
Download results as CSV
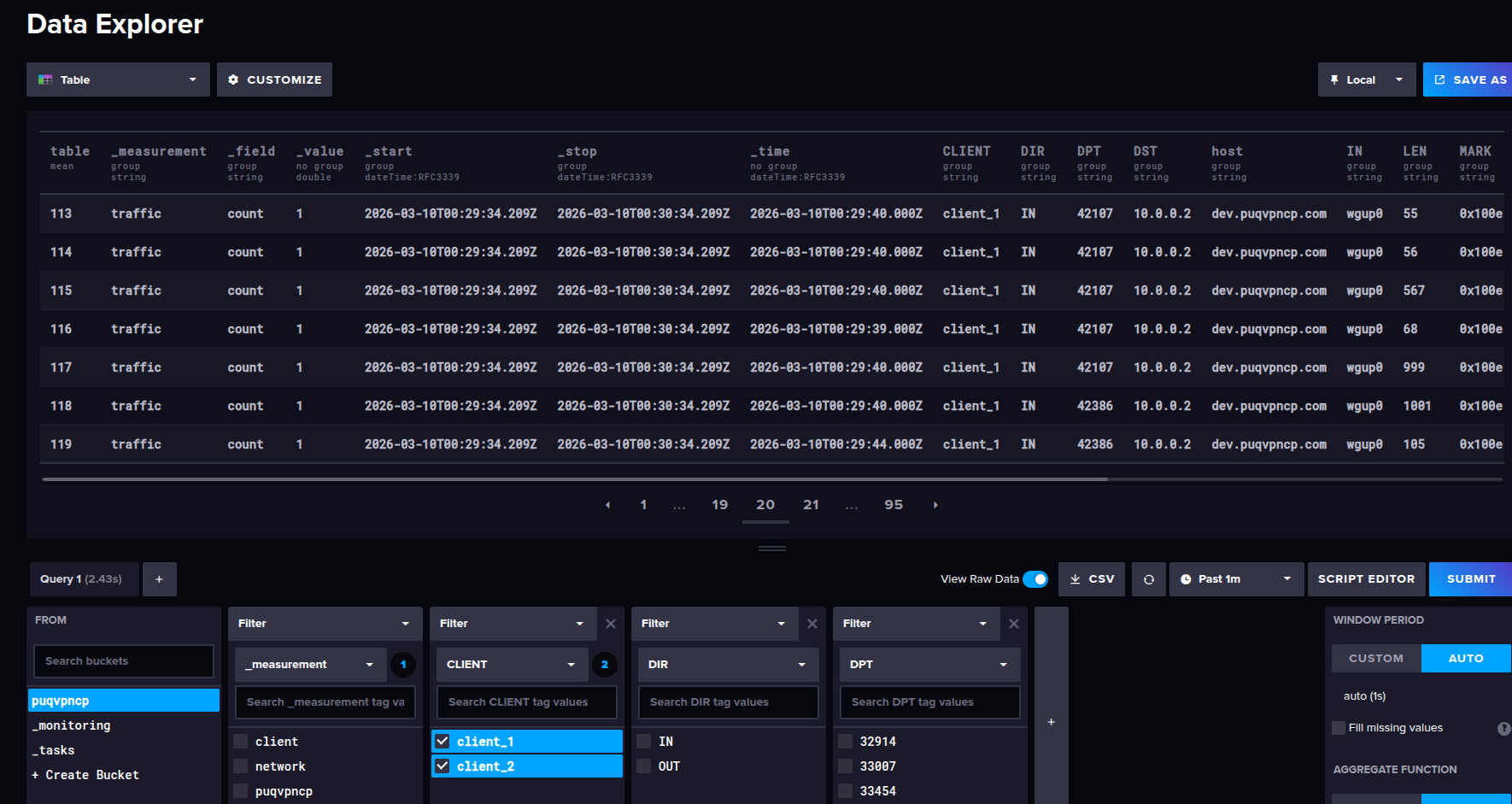(1092, 579)
